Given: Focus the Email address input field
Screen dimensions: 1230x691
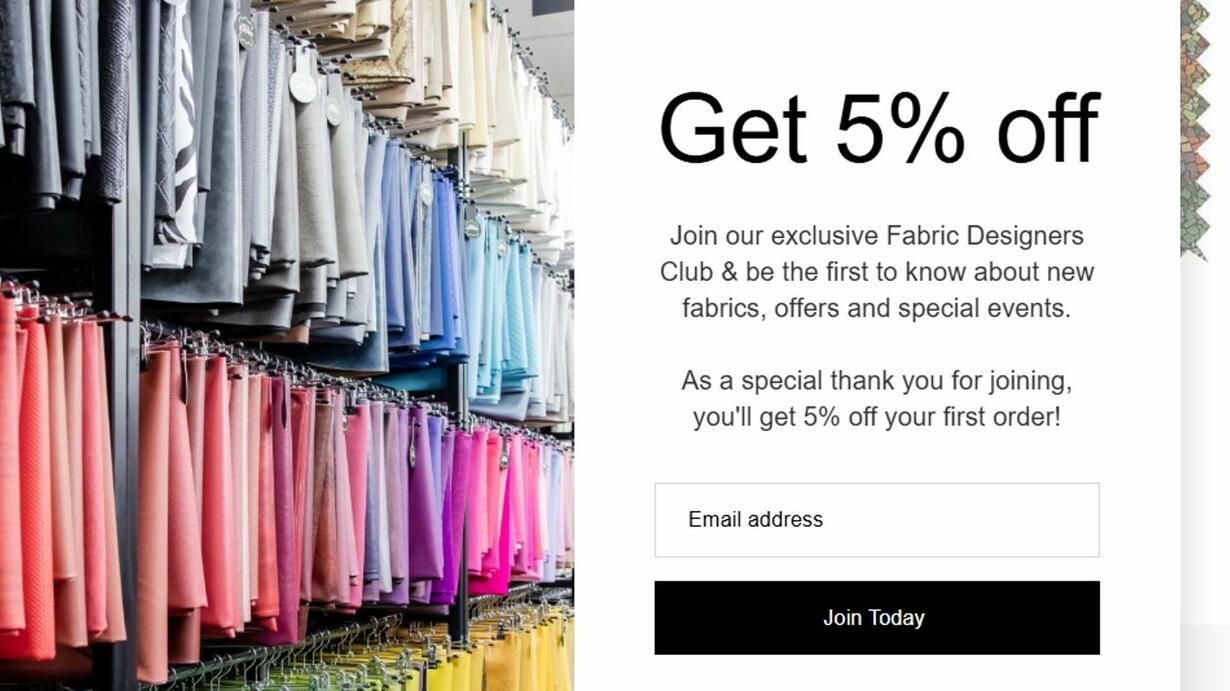Looking at the screenshot, I should [877, 520].
